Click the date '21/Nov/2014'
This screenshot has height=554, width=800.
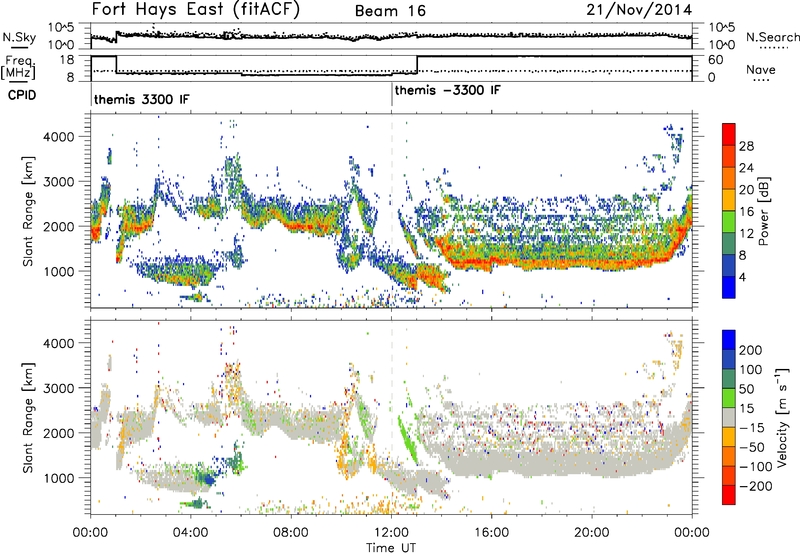coord(639,10)
